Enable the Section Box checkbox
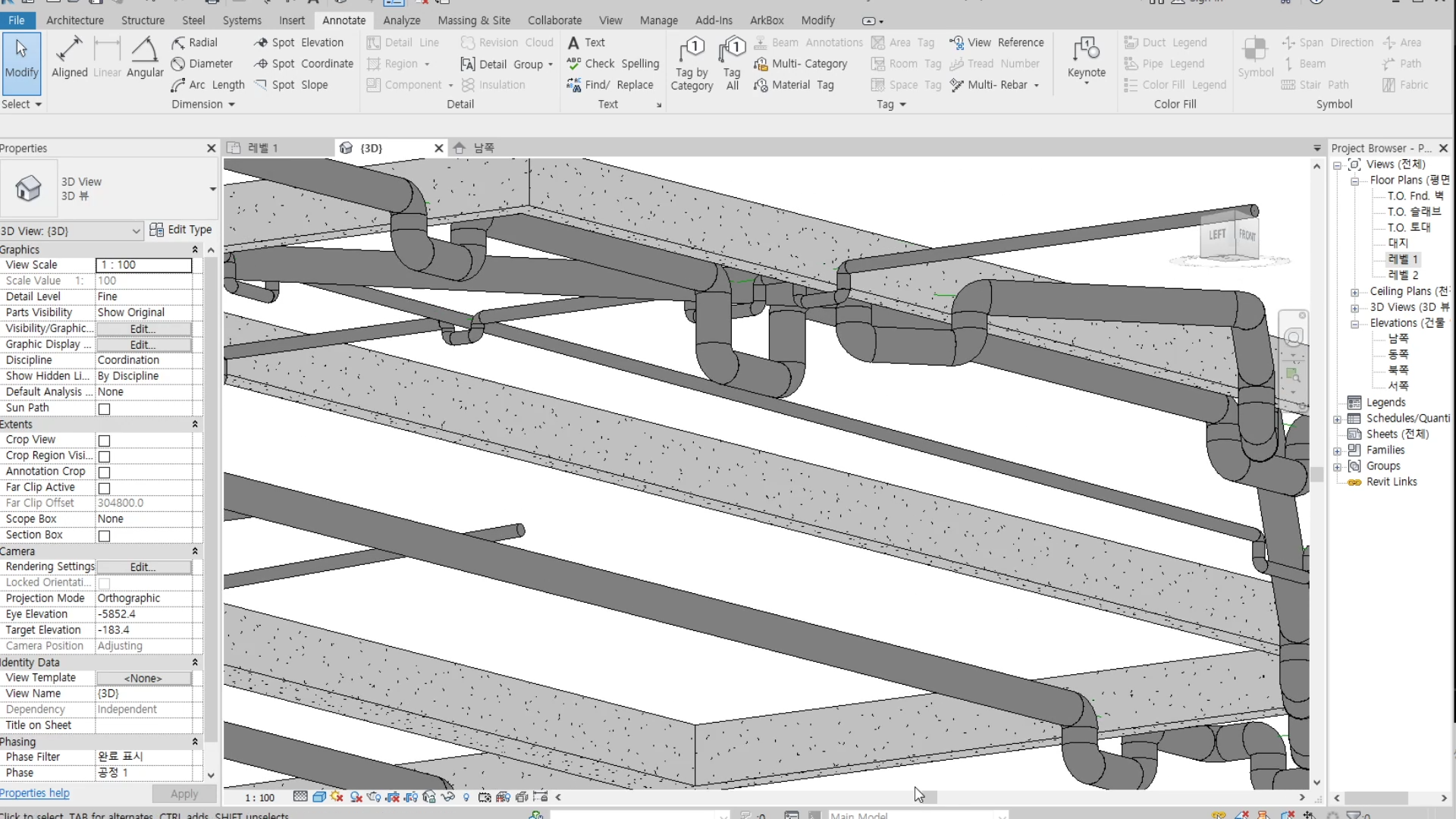The width and height of the screenshot is (1456, 819). click(x=105, y=536)
